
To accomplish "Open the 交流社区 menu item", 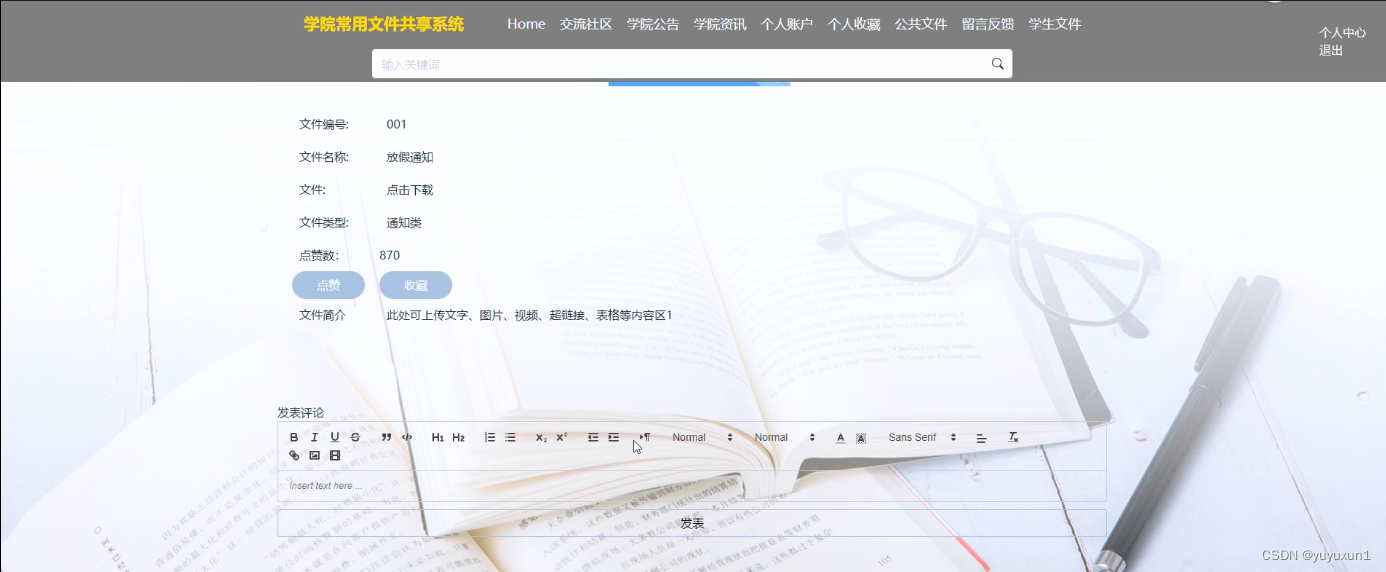I will click(586, 24).
